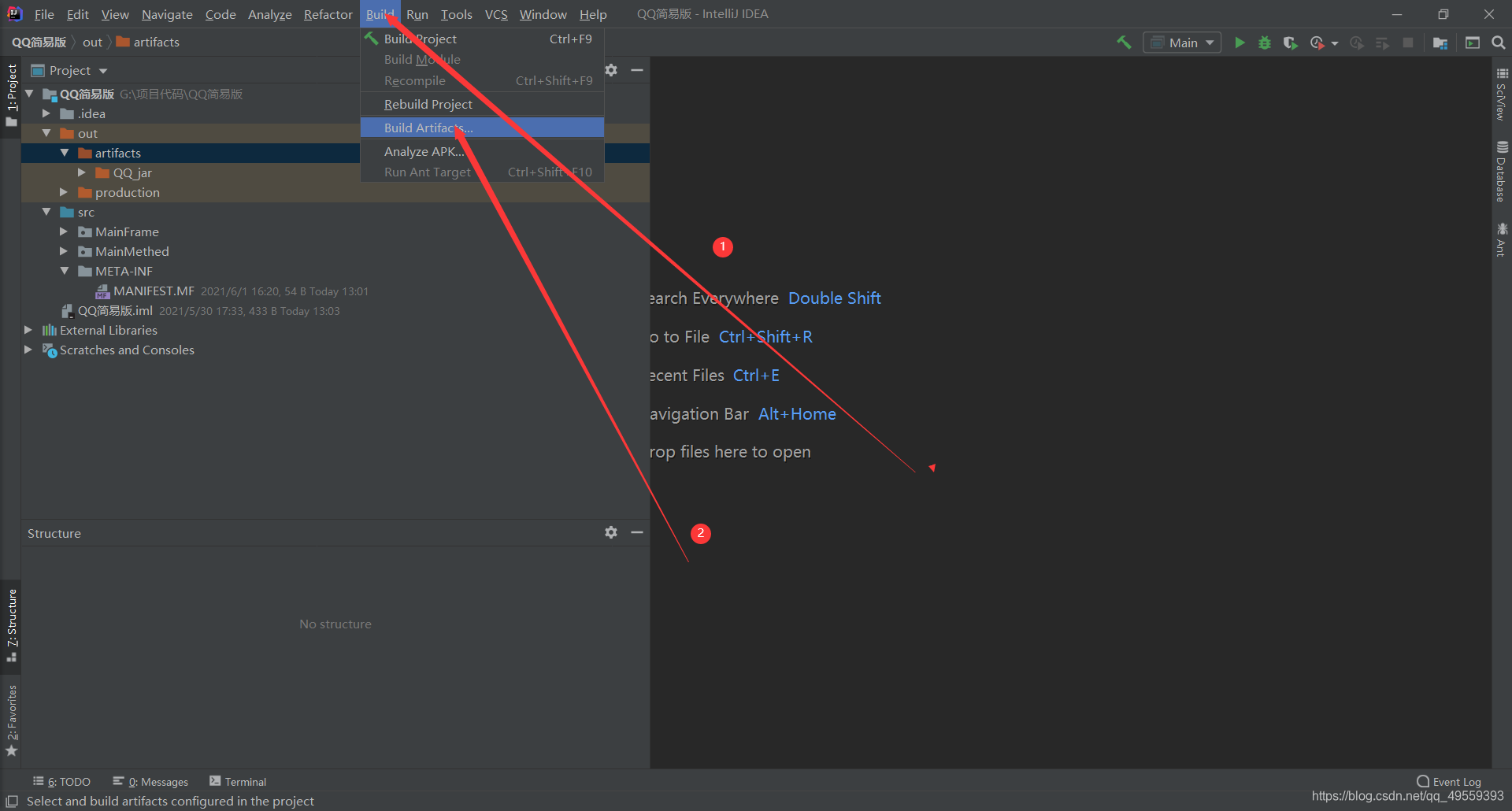Open the Window menu

543,14
